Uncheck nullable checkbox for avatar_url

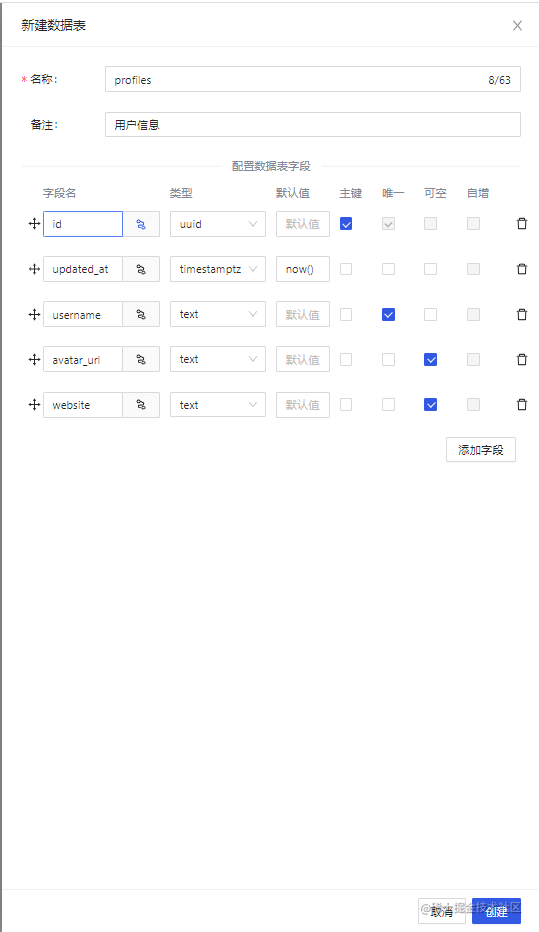[x=430, y=360]
